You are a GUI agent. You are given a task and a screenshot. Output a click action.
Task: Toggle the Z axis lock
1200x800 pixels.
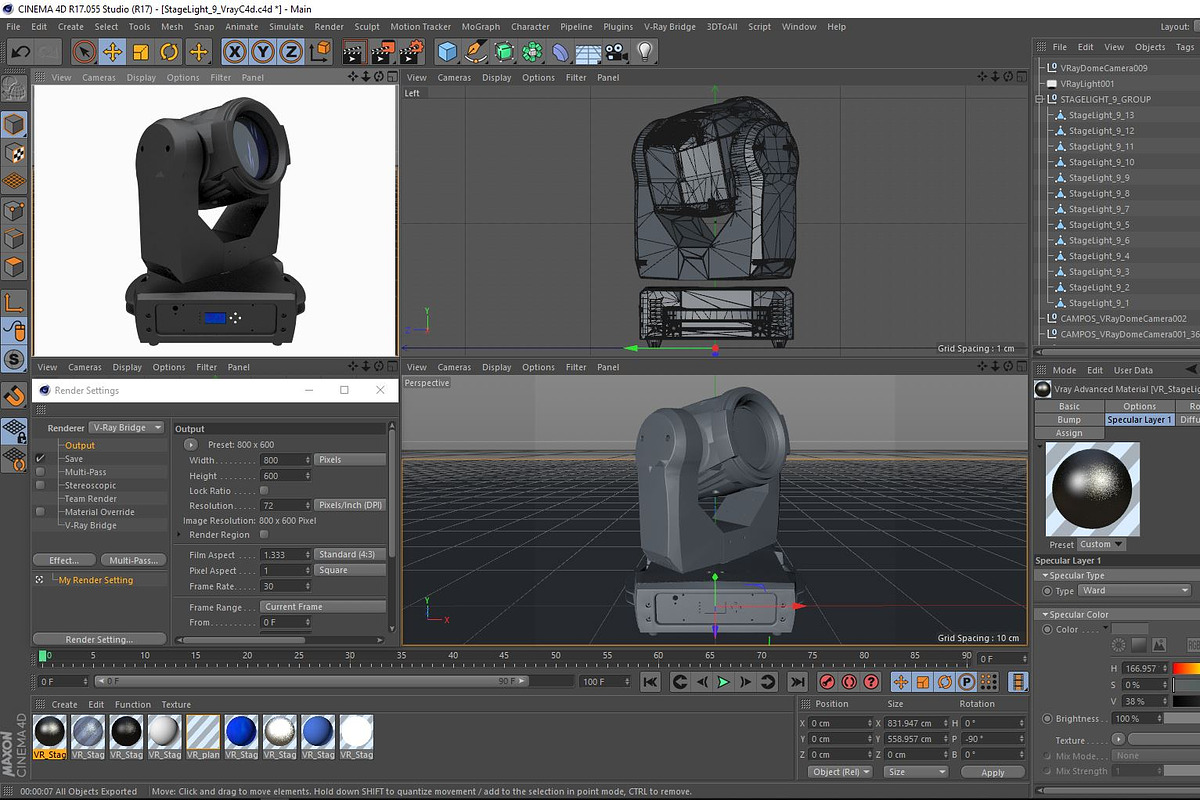pyautogui.click(x=291, y=52)
